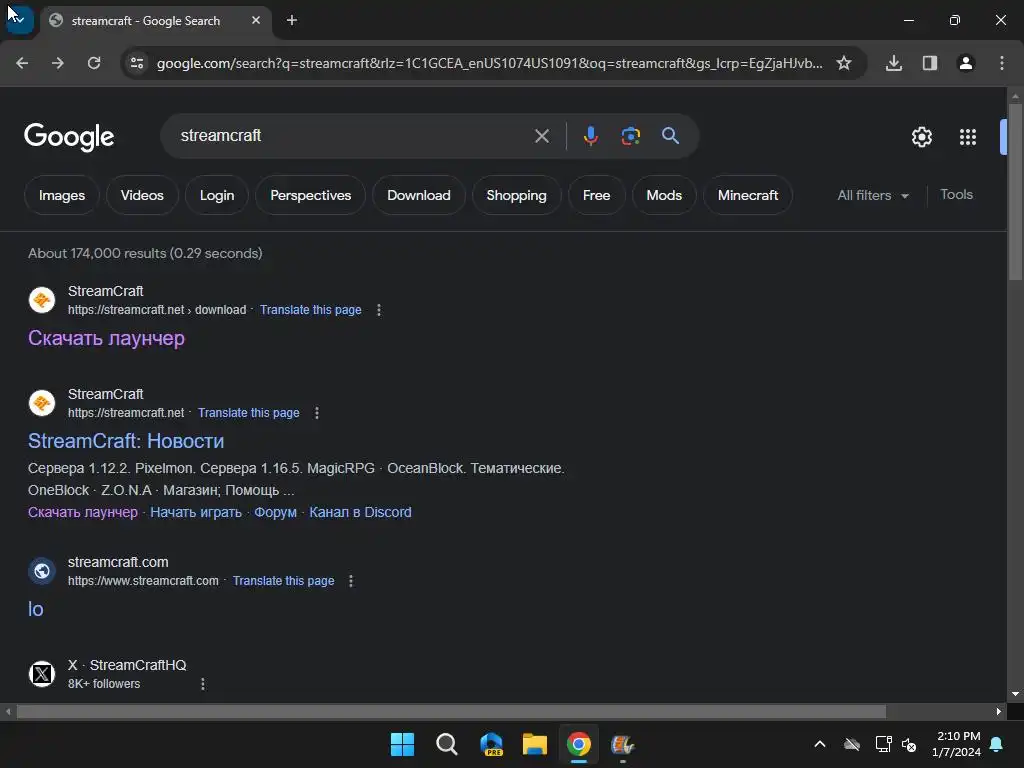Translate the streamcraft.com page
The width and height of the screenshot is (1024, 768).
coord(283,581)
